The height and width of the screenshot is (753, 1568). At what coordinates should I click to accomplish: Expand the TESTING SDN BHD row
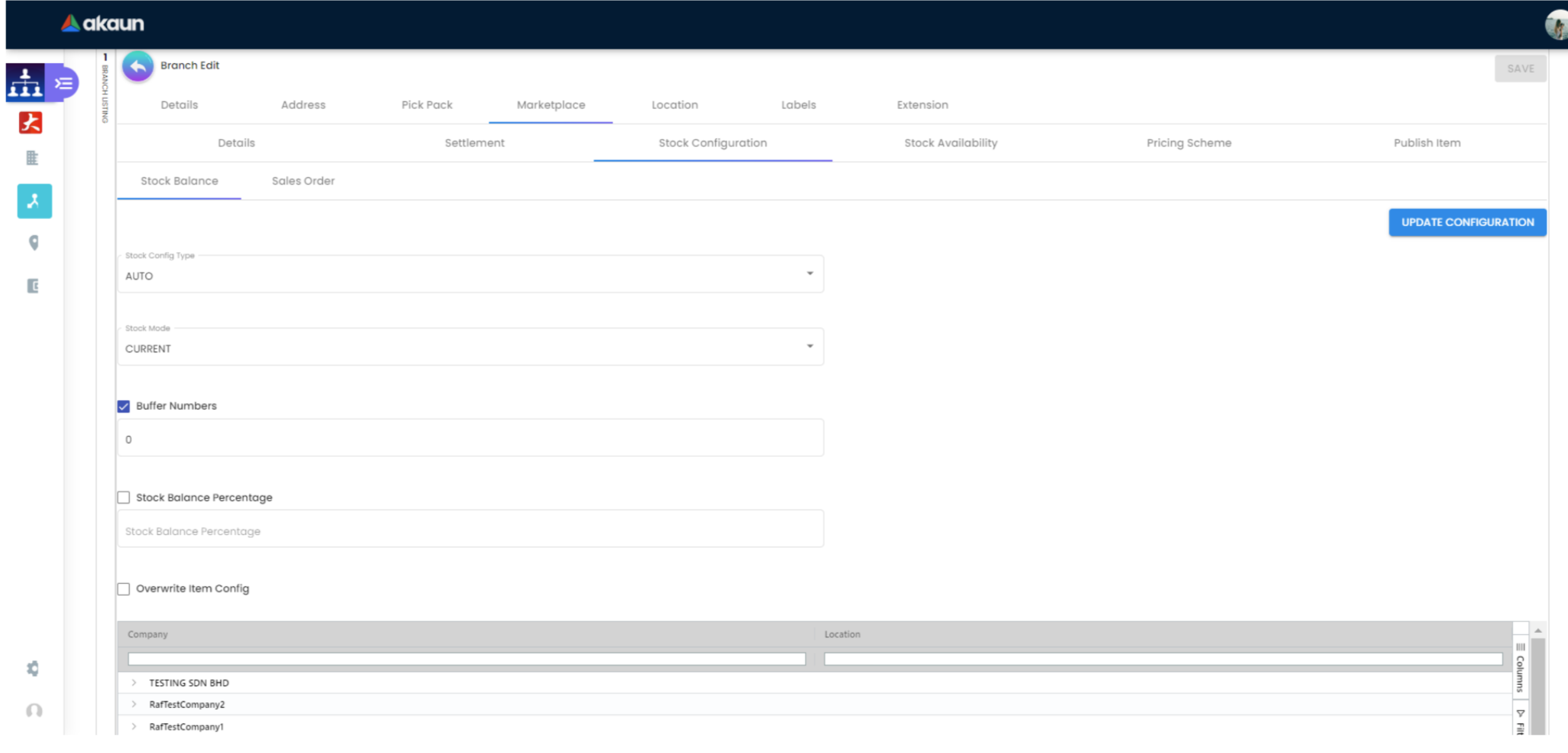134,683
